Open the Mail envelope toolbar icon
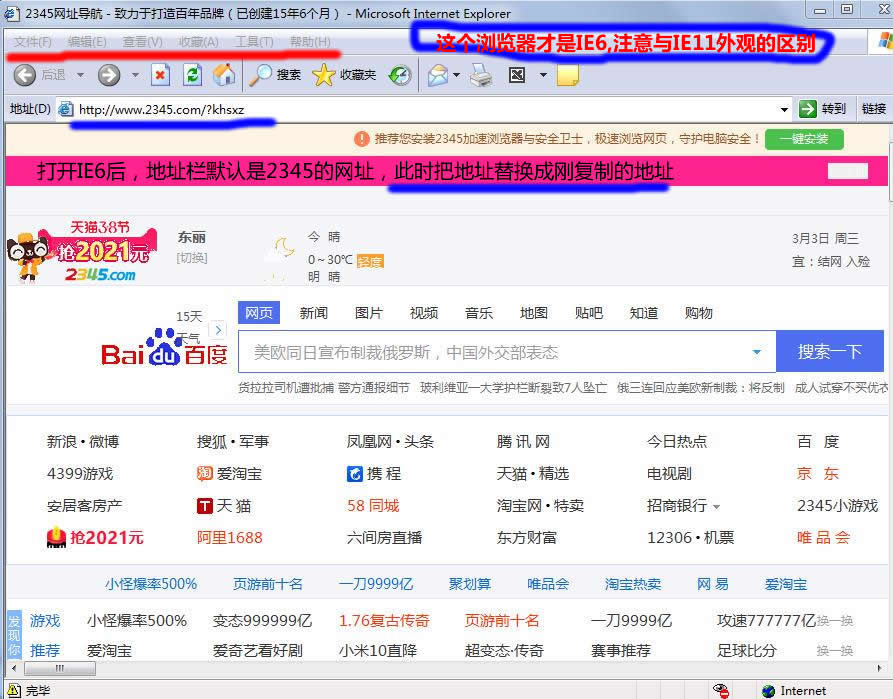Image resolution: width=893 pixels, height=699 pixels. 437,75
